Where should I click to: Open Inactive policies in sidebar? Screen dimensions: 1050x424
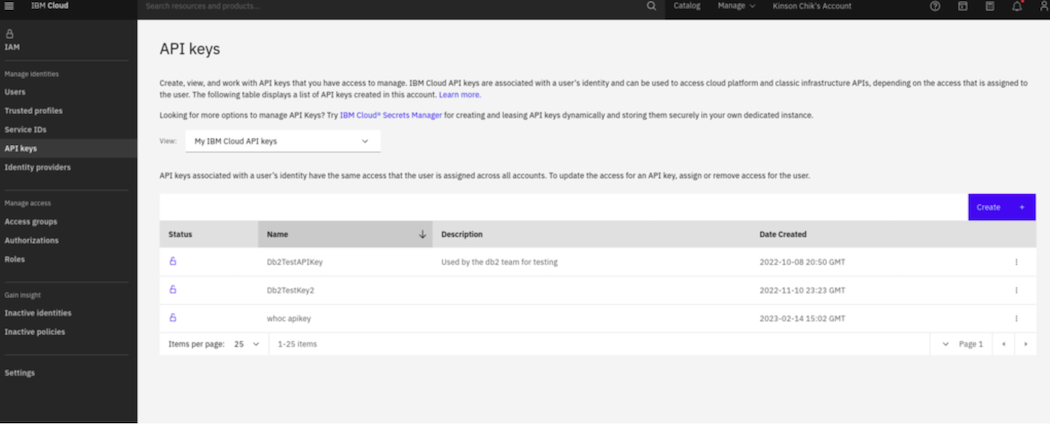35,332
